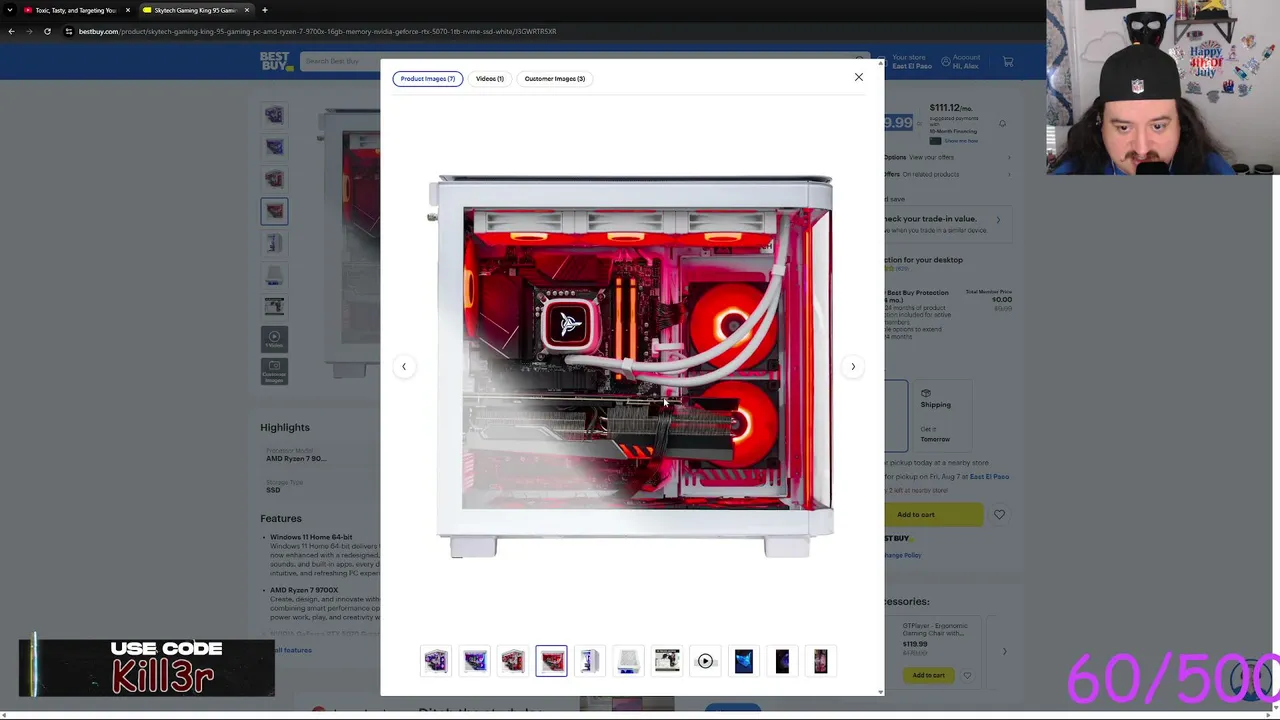Select the seventh thumbnail with black-and-white graphic
Viewport: 1280px width, 720px height.
point(667,661)
